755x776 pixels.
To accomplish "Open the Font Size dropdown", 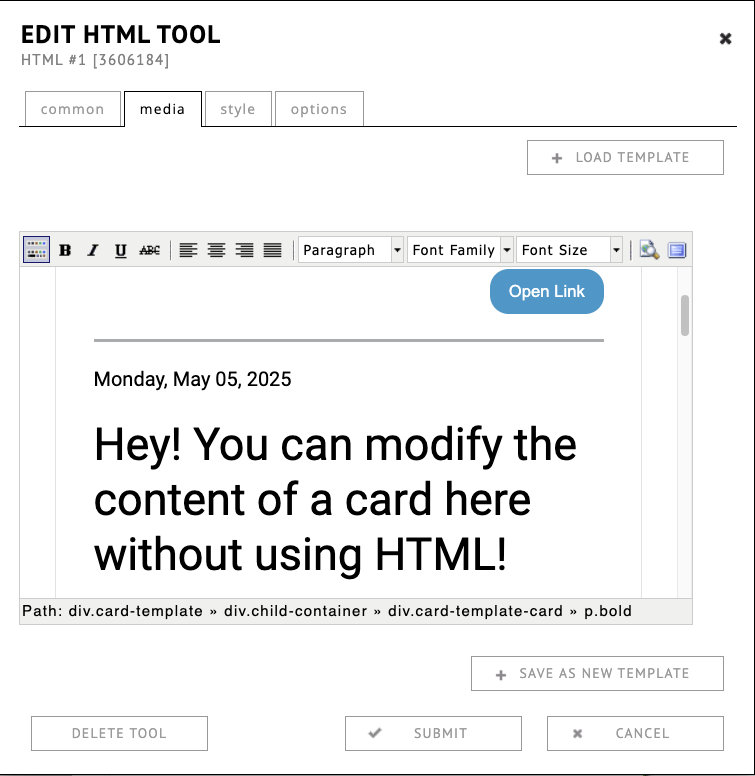I will (569, 250).
